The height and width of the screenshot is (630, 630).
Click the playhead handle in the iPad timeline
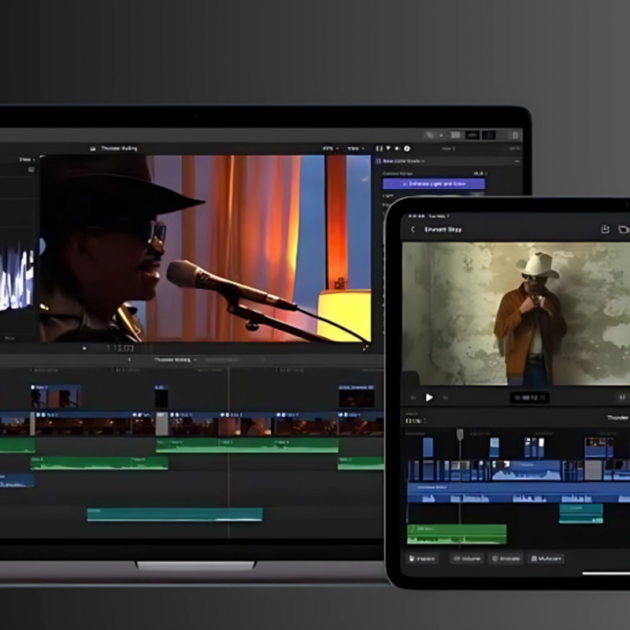pyautogui.click(x=460, y=434)
